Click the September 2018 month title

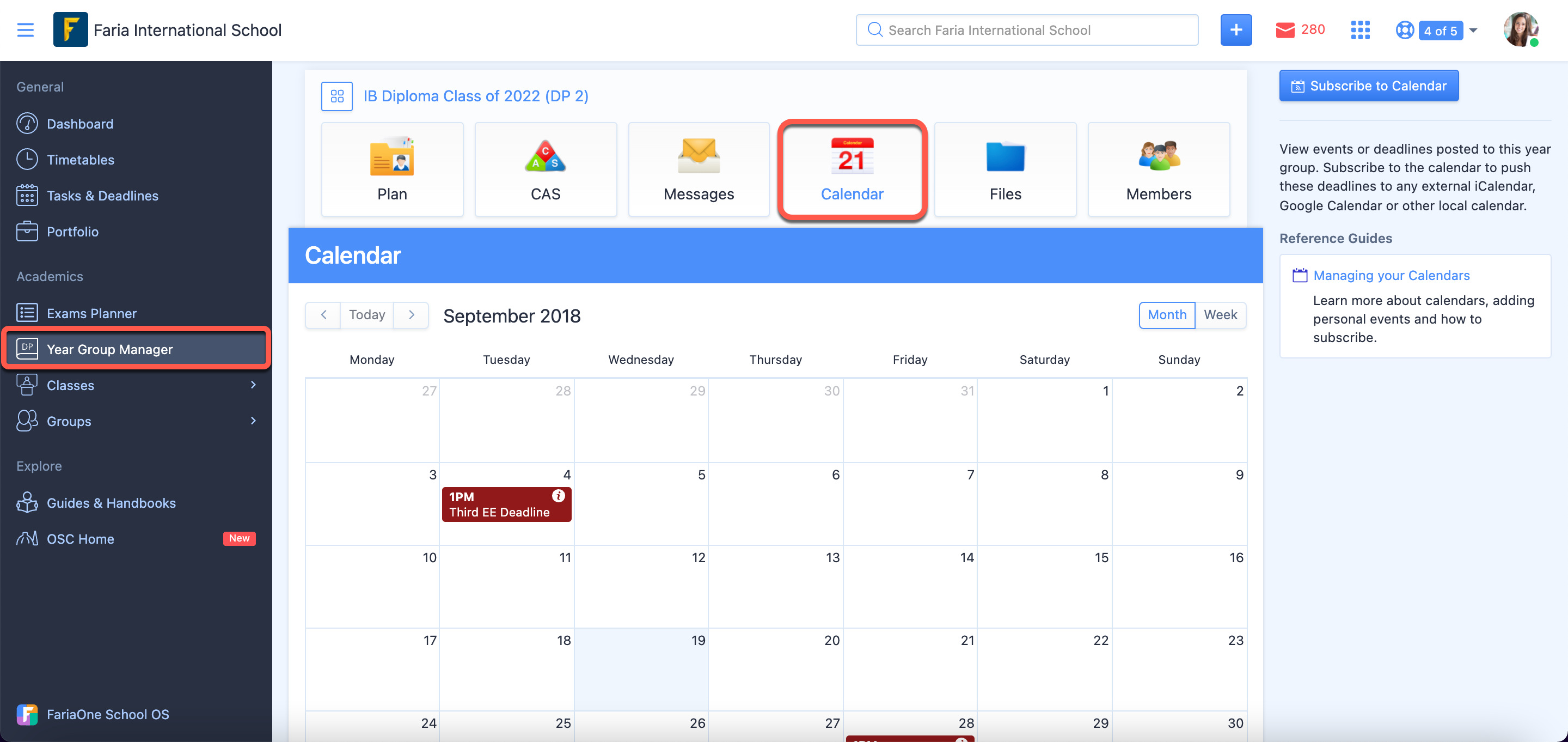pyautogui.click(x=511, y=315)
